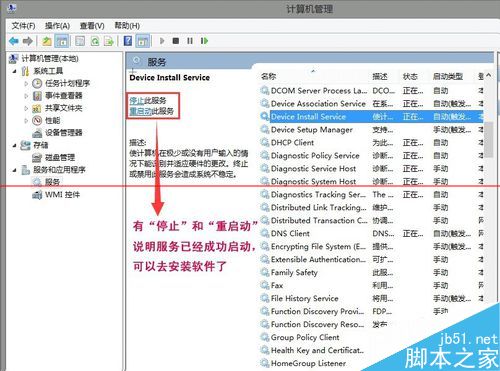
Task: Select DNS Client service row
Action: 372,233
